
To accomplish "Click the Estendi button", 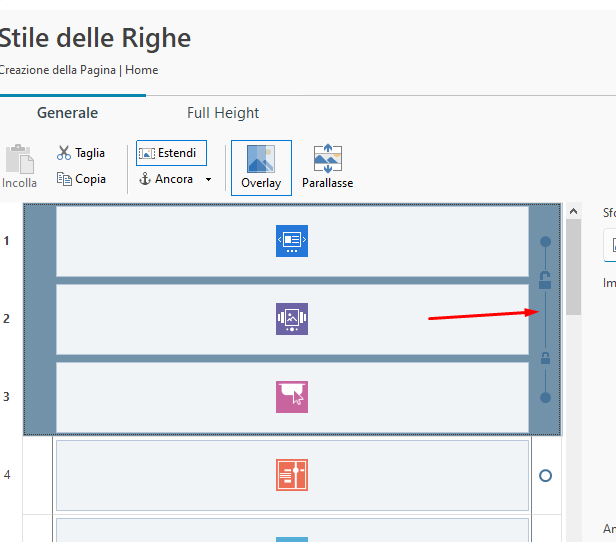I will coord(171,153).
